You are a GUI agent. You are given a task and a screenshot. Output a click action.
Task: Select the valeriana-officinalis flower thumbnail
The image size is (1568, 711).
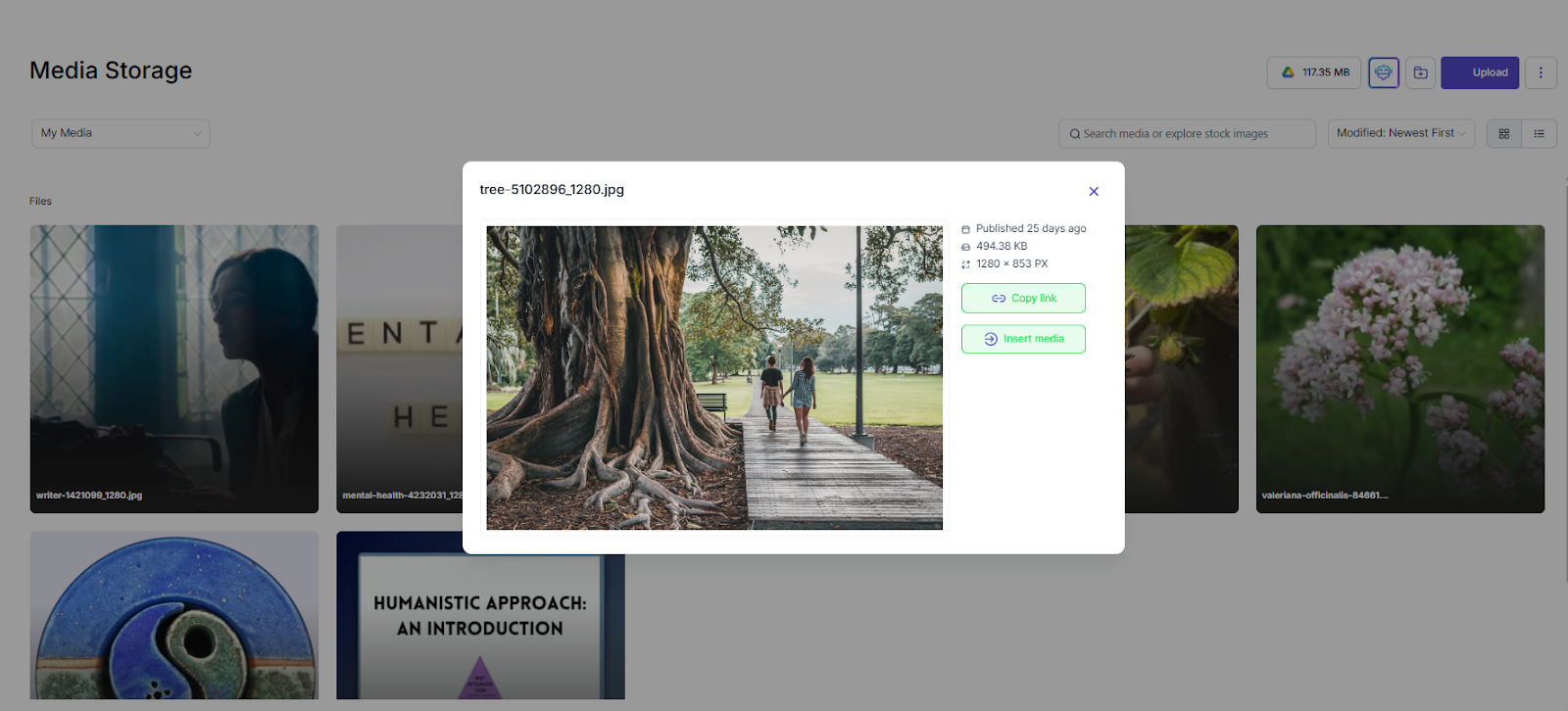click(x=1400, y=369)
